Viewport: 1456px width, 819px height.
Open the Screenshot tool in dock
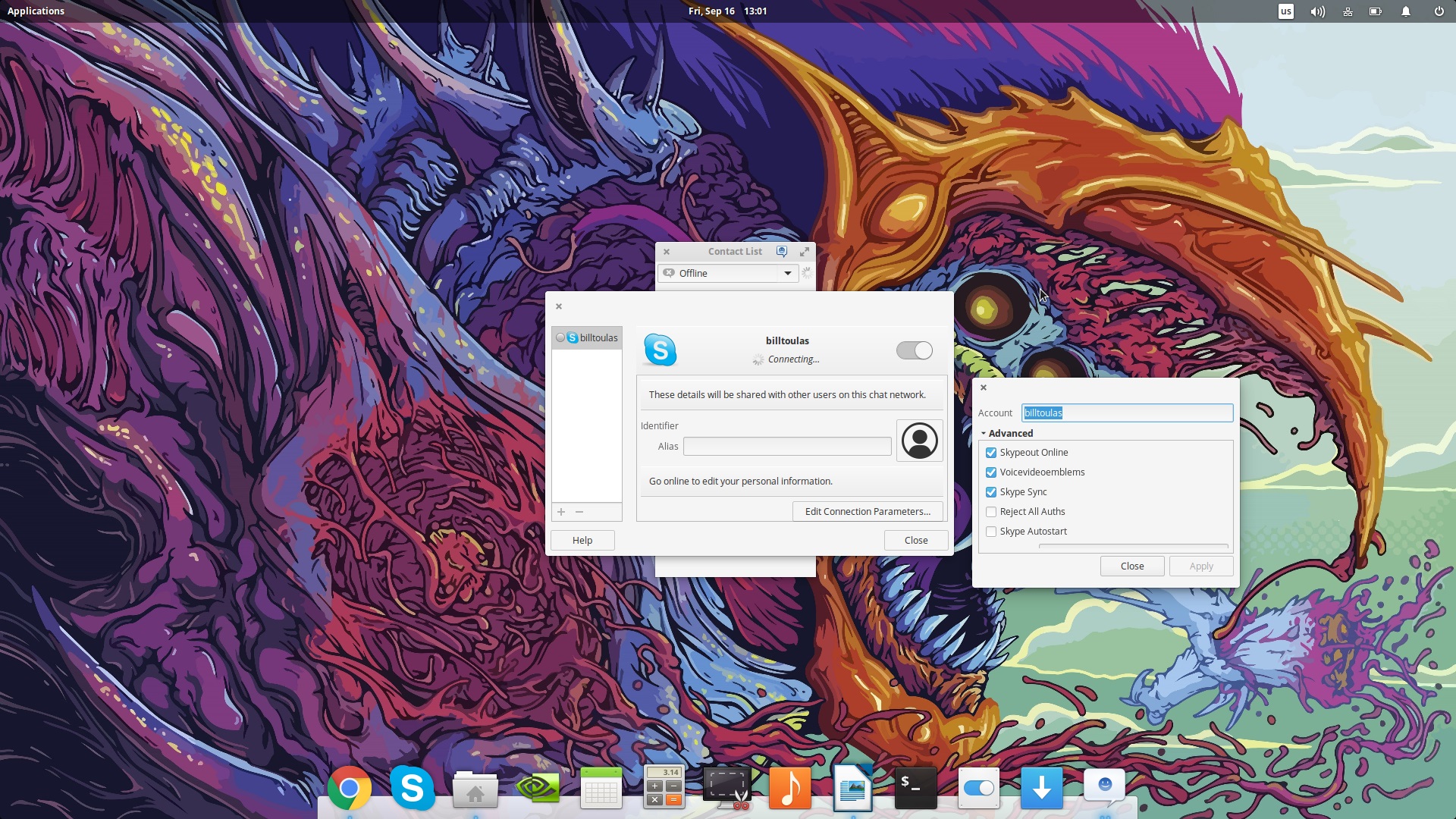click(726, 788)
